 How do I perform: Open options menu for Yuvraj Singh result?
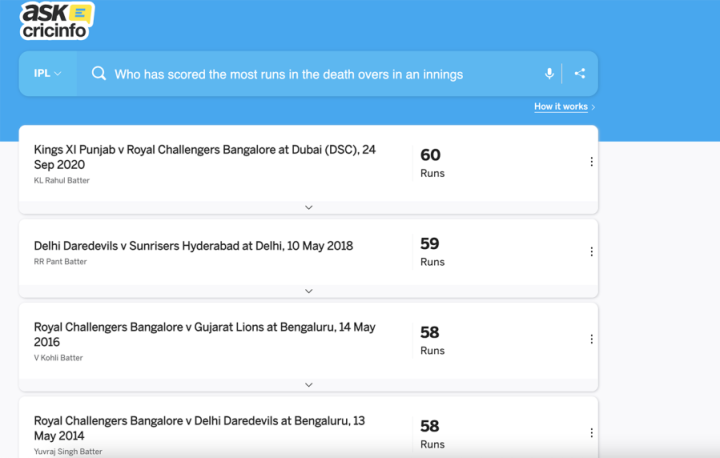click(591, 433)
